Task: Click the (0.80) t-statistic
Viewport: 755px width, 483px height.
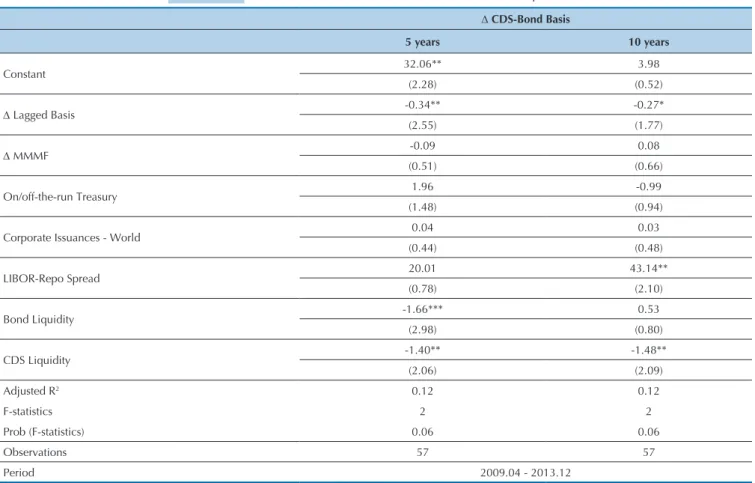Action: pos(649,330)
